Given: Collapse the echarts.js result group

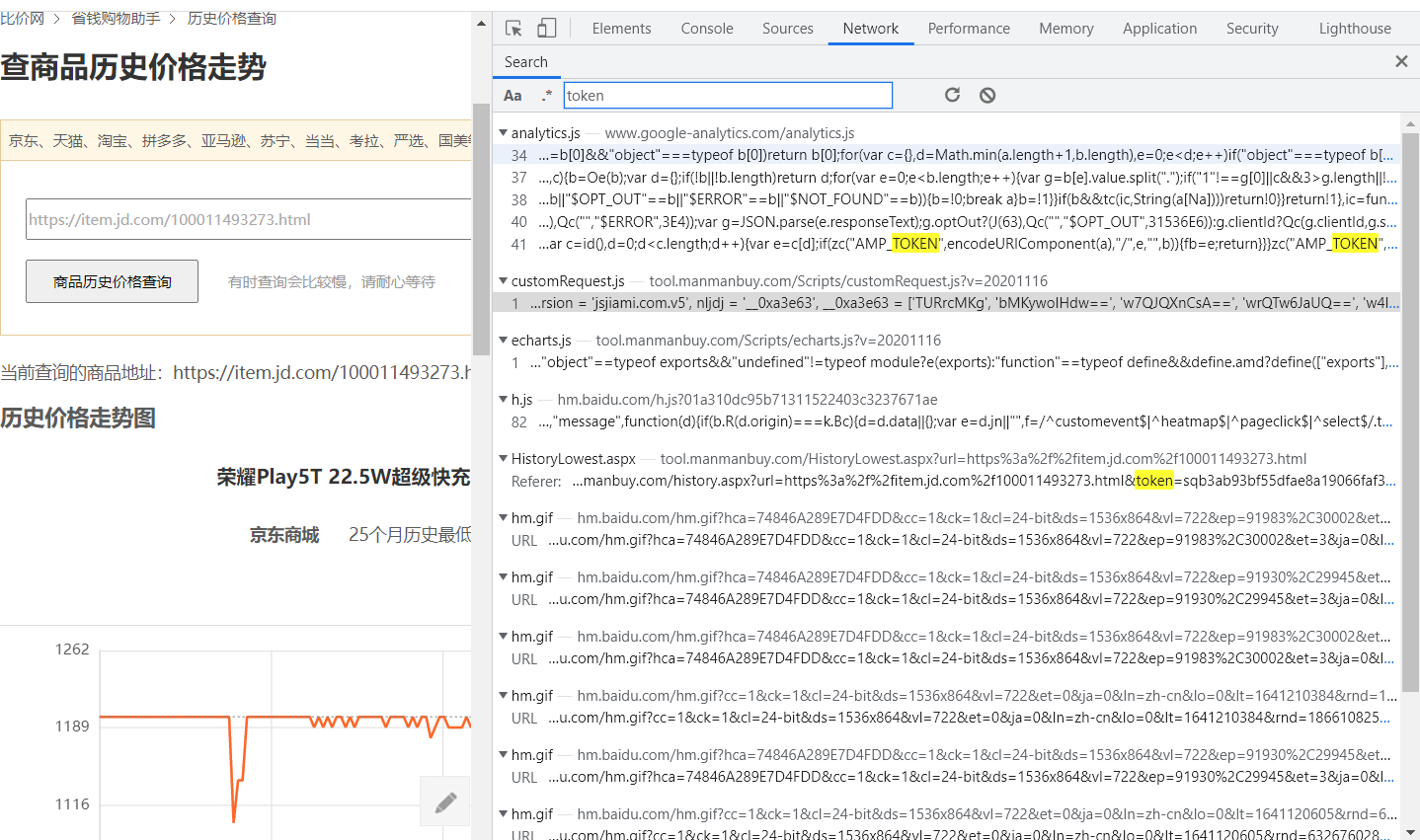Looking at the screenshot, I should (504, 340).
